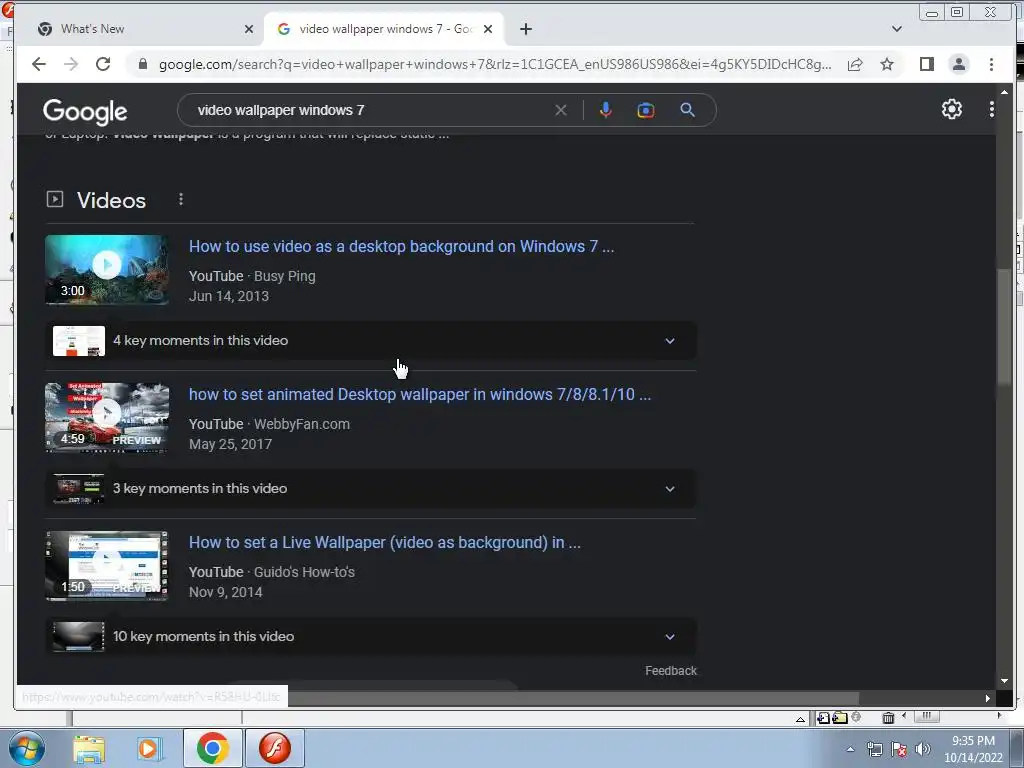The height and width of the screenshot is (768, 1024).
Task: Close the video wallpaper search tab
Action: [488, 29]
